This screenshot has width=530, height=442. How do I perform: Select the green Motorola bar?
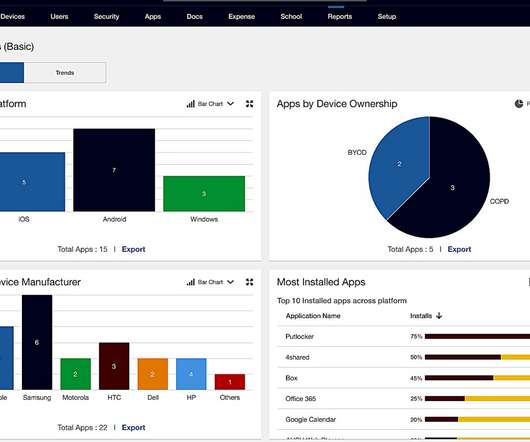[76, 374]
